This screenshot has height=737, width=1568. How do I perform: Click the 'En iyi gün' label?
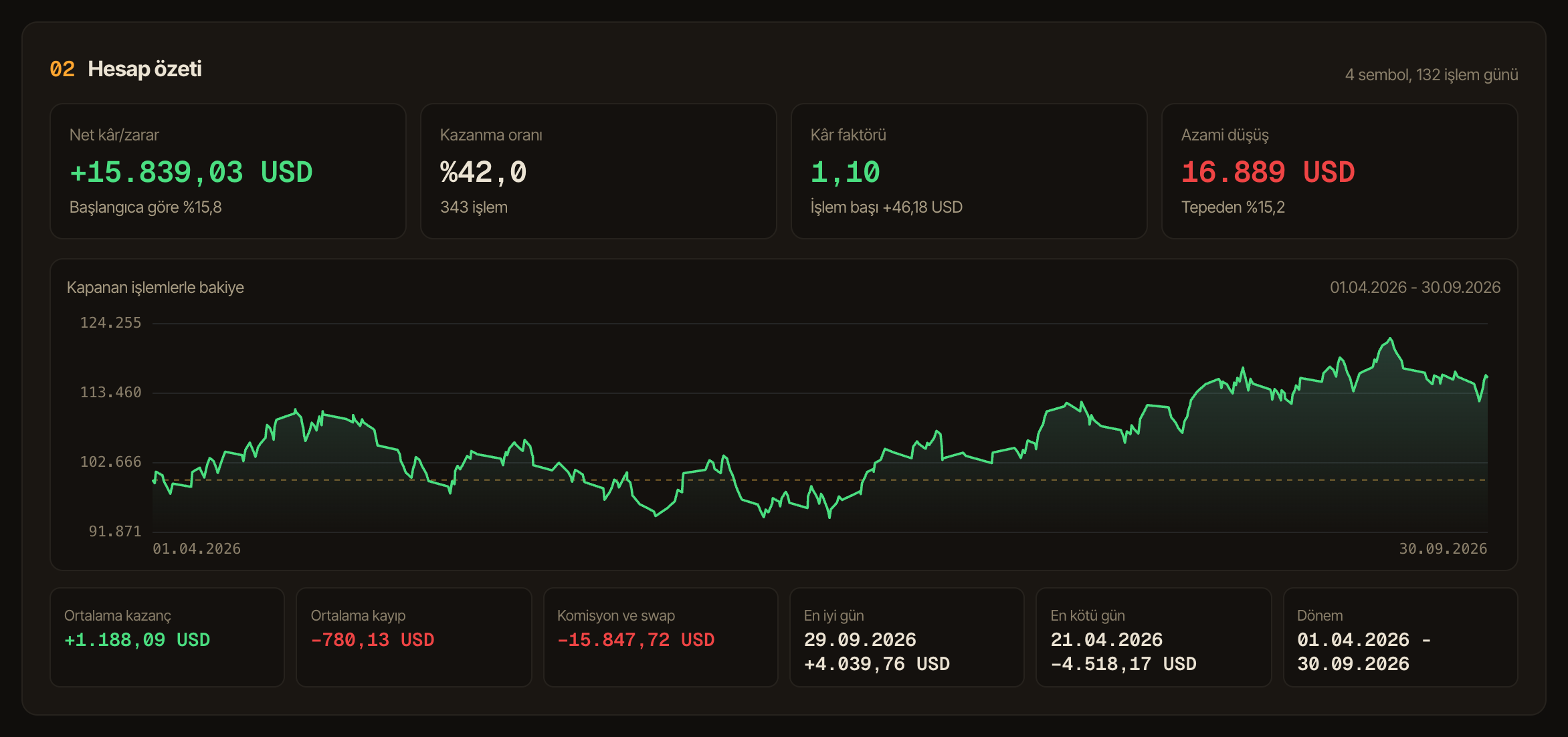click(x=834, y=615)
